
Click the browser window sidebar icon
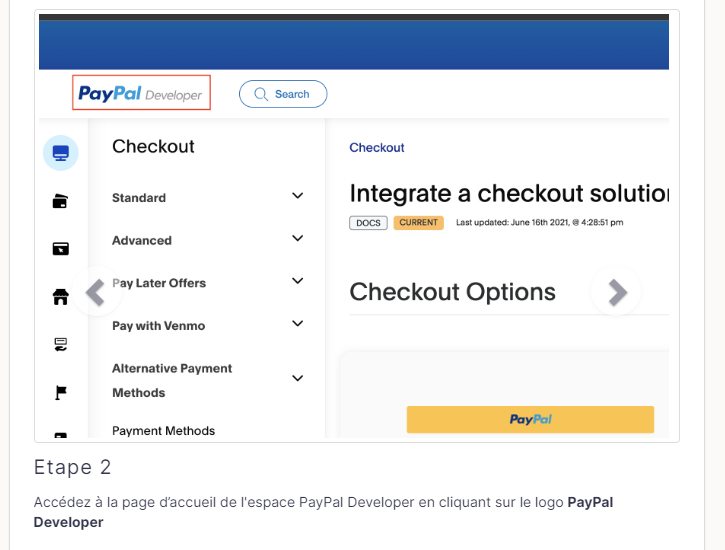60,248
